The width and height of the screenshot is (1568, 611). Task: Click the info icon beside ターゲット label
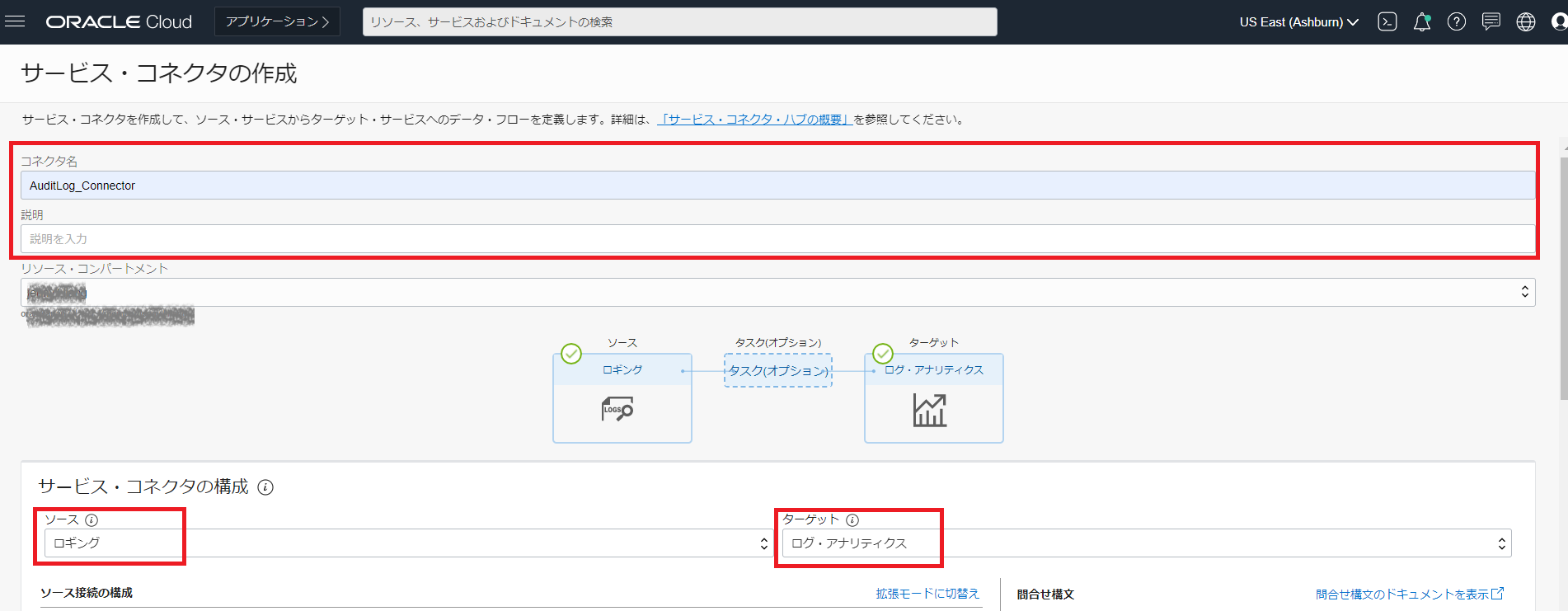[852, 520]
